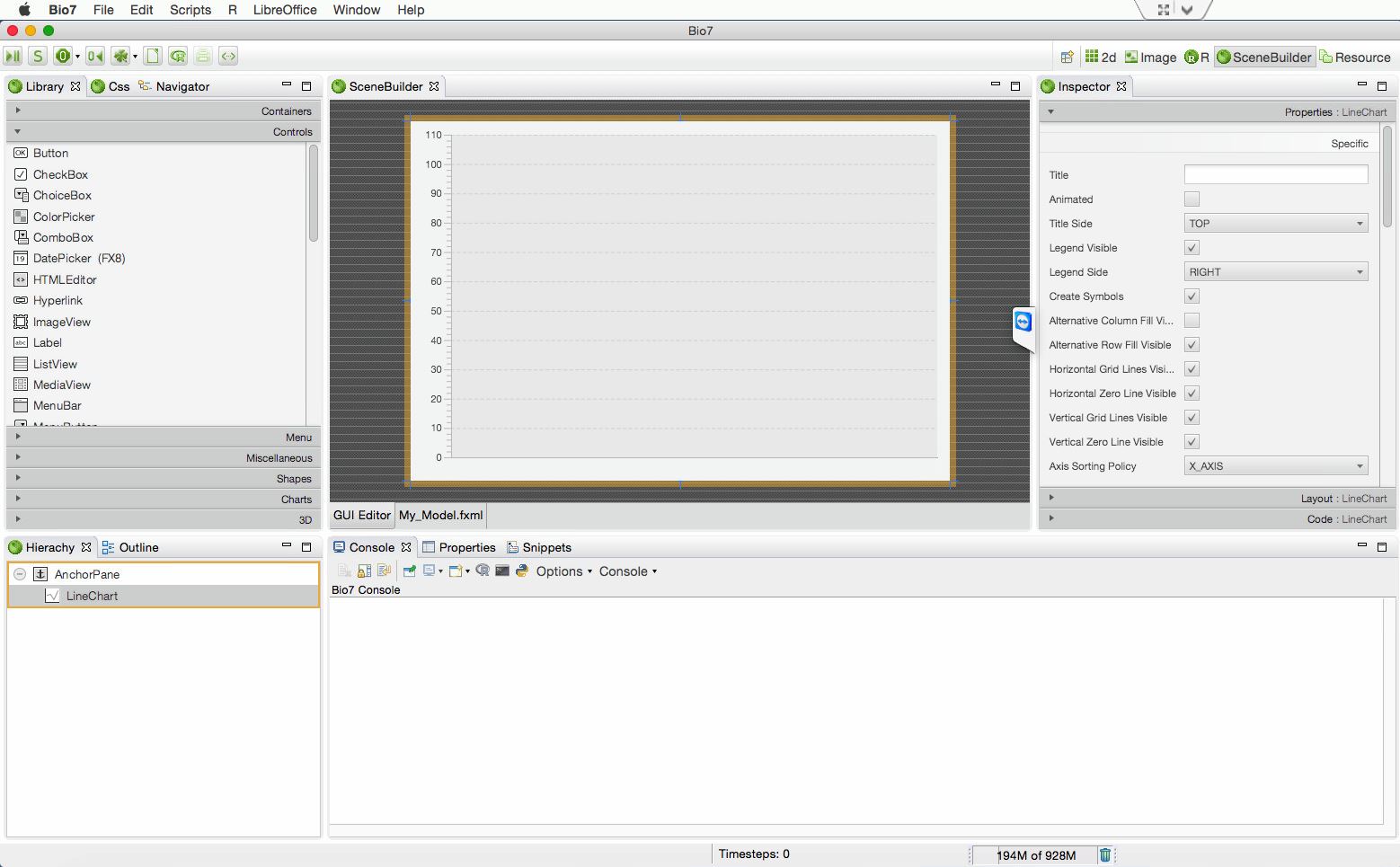
Task: Click the heap memory status bar
Action: pos(1036,854)
